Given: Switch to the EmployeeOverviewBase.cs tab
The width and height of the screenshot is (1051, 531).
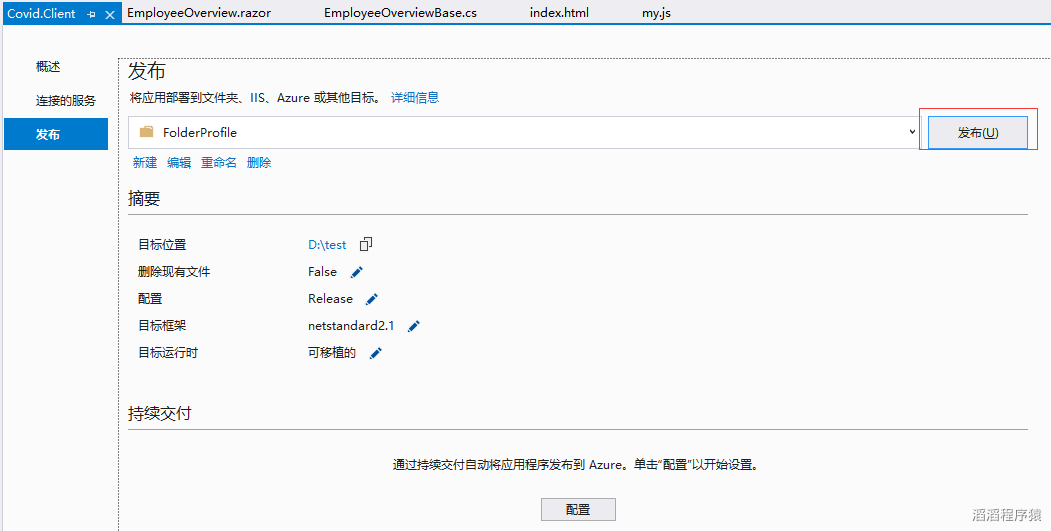Looking at the screenshot, I should click(400, 13).
